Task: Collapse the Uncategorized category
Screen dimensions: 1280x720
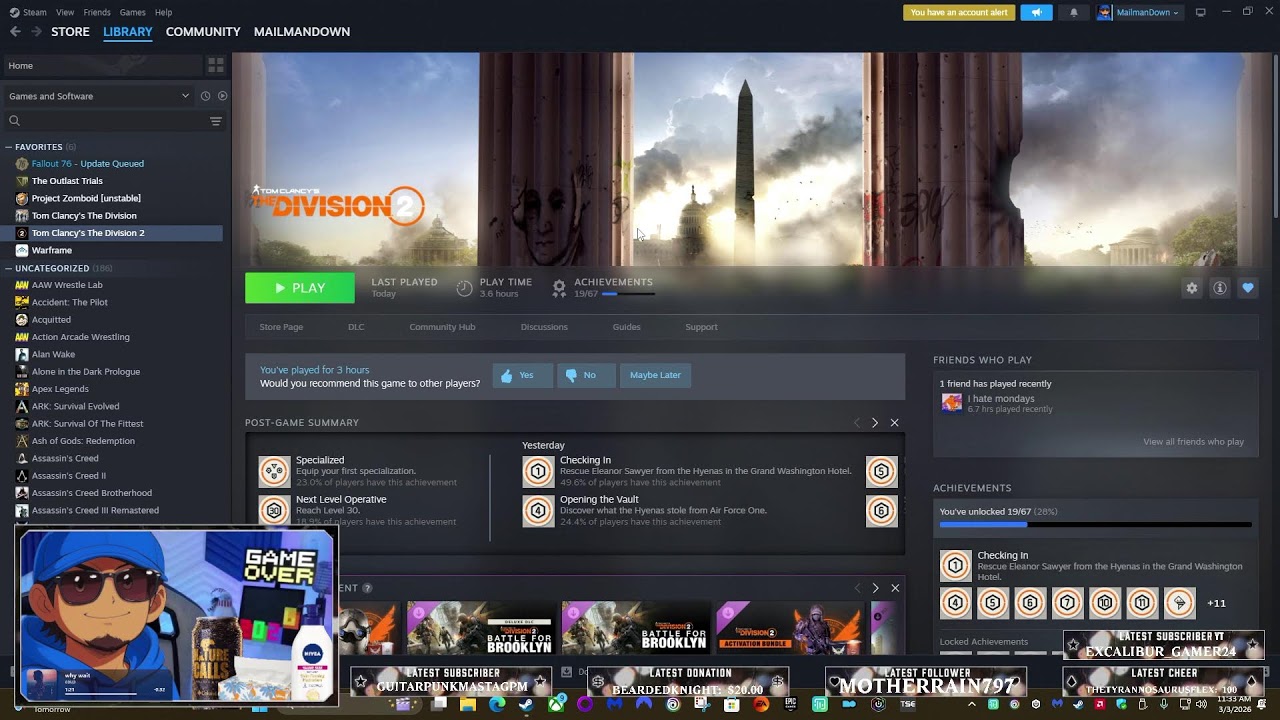Action: (8, 268)
